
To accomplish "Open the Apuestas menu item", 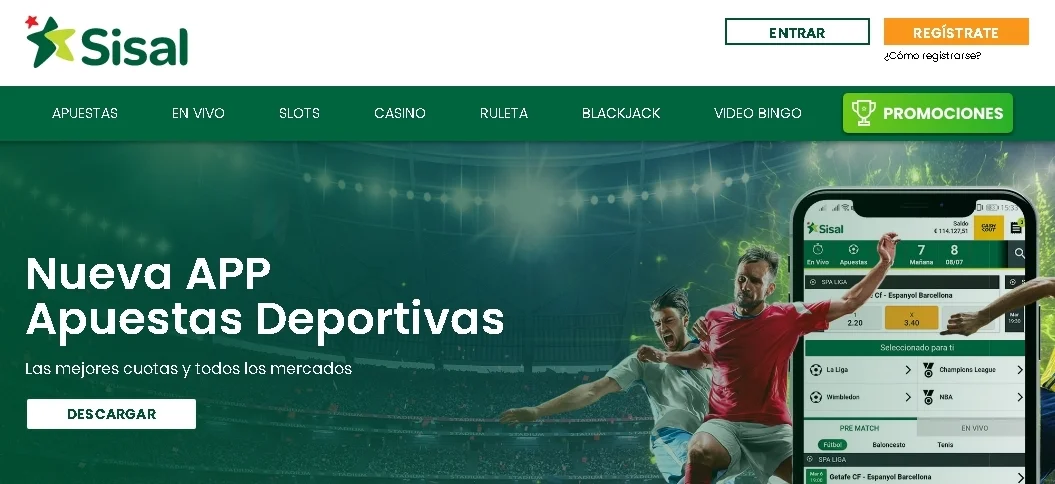I will click(x=85, y=113).
